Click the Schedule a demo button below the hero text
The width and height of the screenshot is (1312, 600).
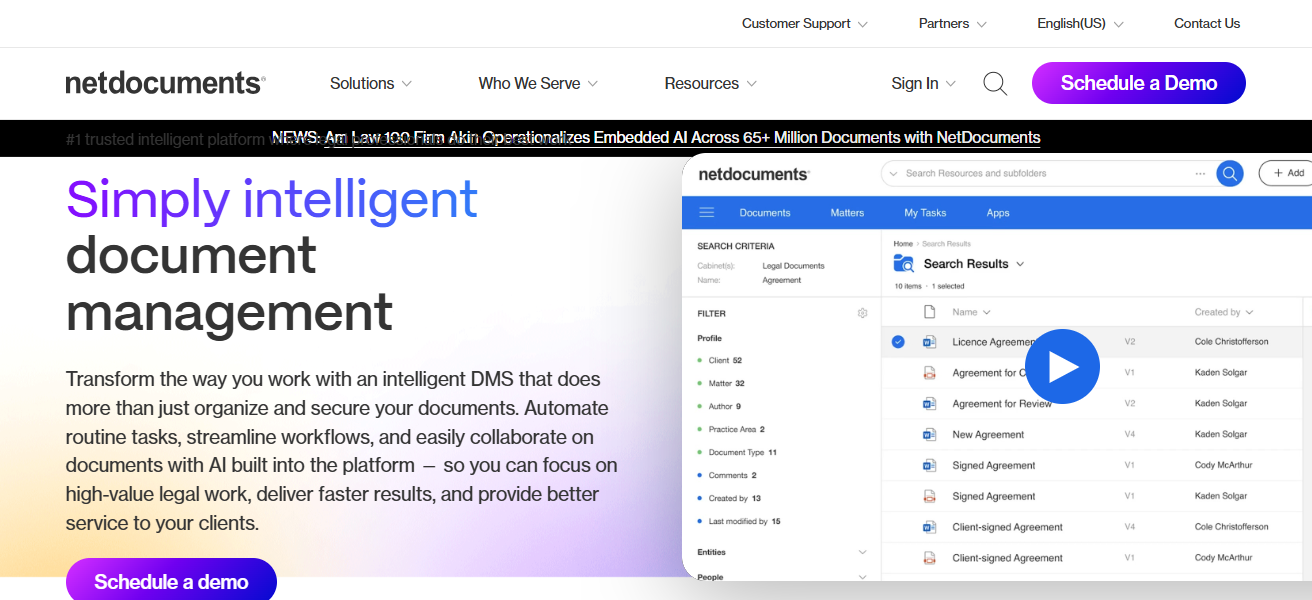171,581
